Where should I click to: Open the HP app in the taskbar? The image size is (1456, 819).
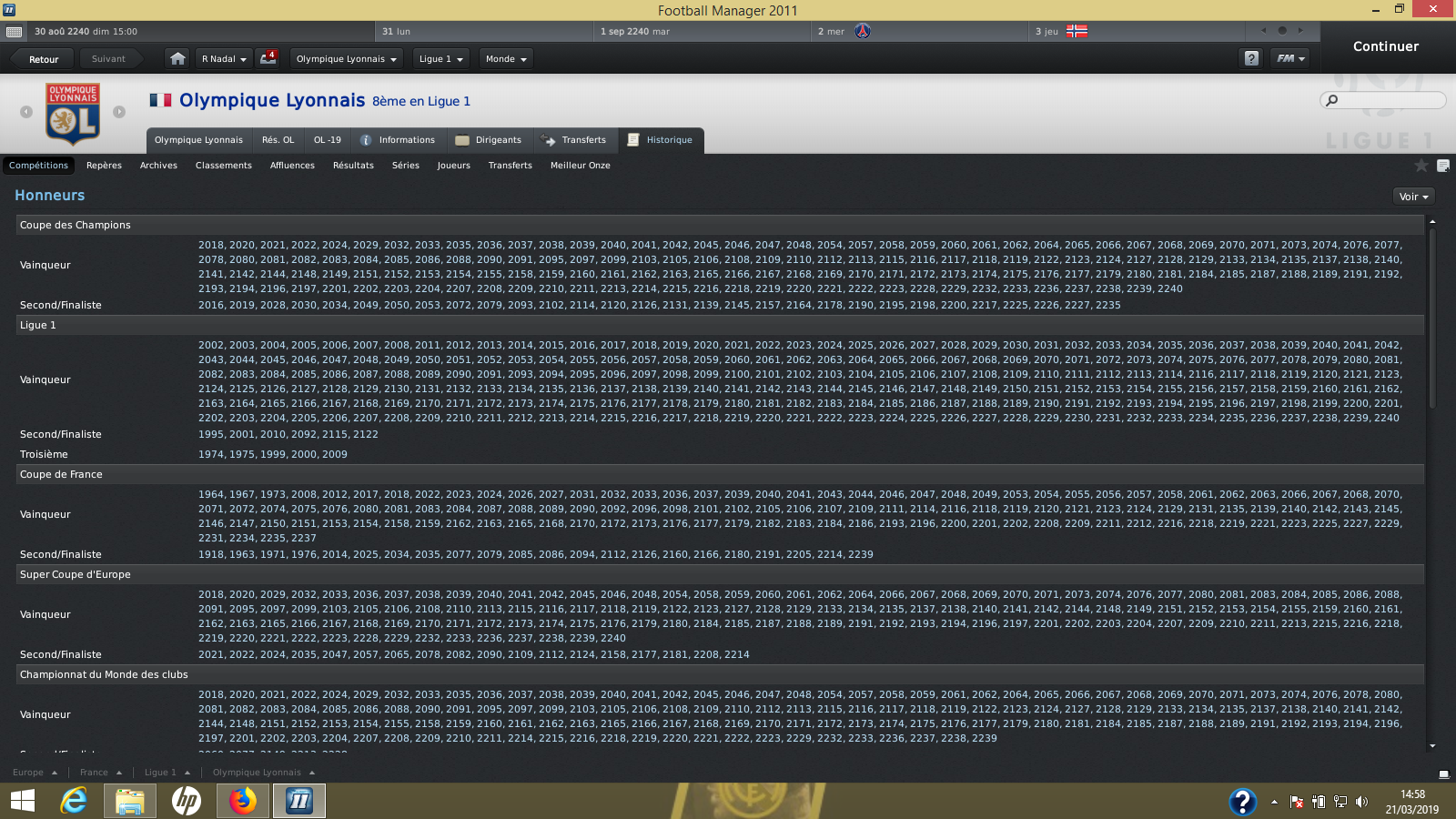(187, 801)
